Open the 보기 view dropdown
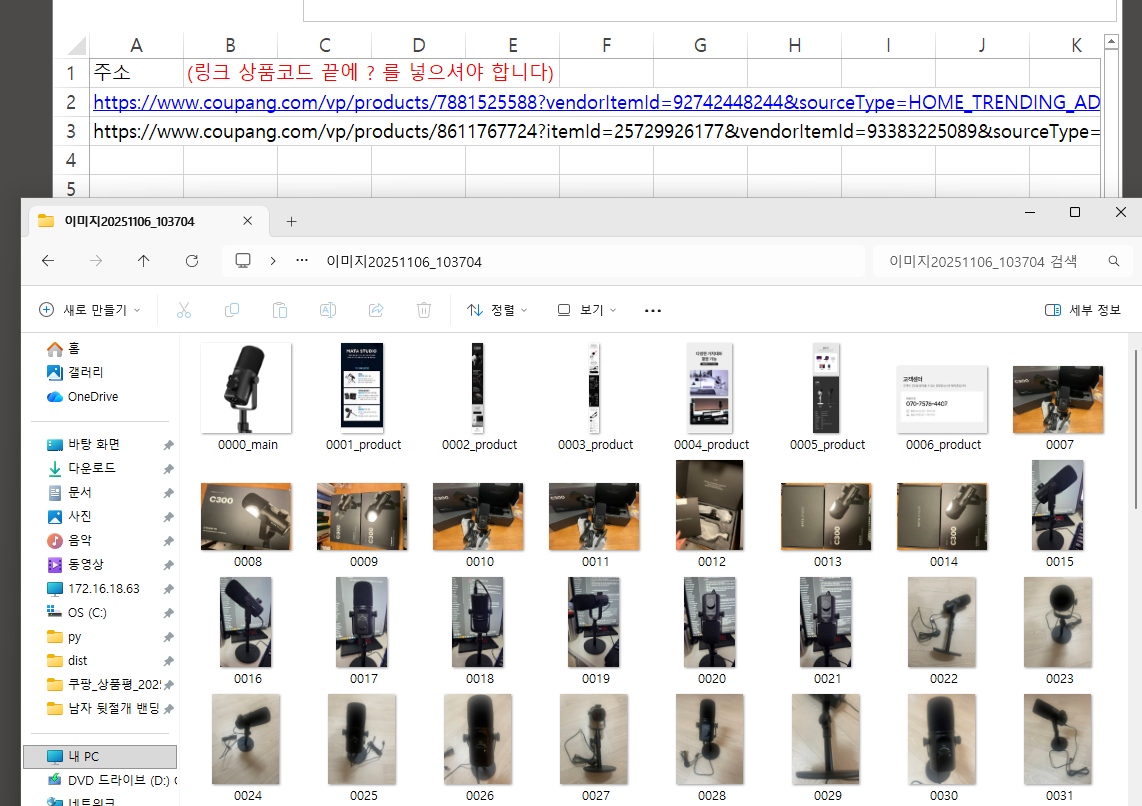The width and height of the screenshot is (1142, 806). pos(587,310)
